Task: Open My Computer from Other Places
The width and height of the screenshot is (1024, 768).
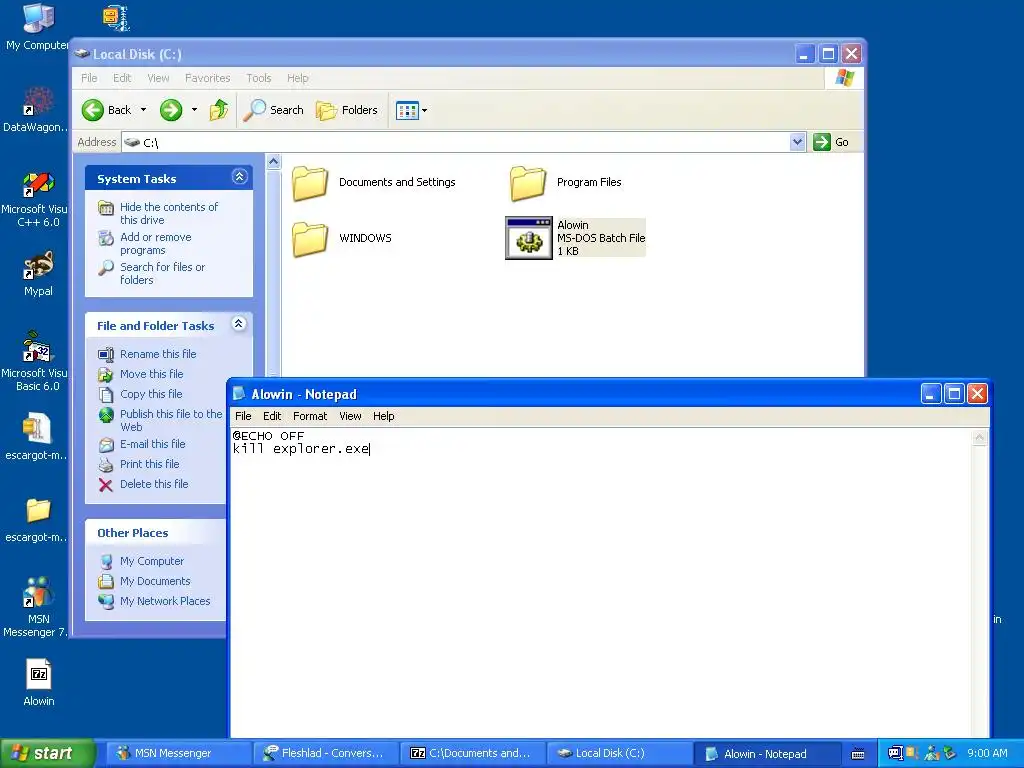Action: [x=152, y=562]
